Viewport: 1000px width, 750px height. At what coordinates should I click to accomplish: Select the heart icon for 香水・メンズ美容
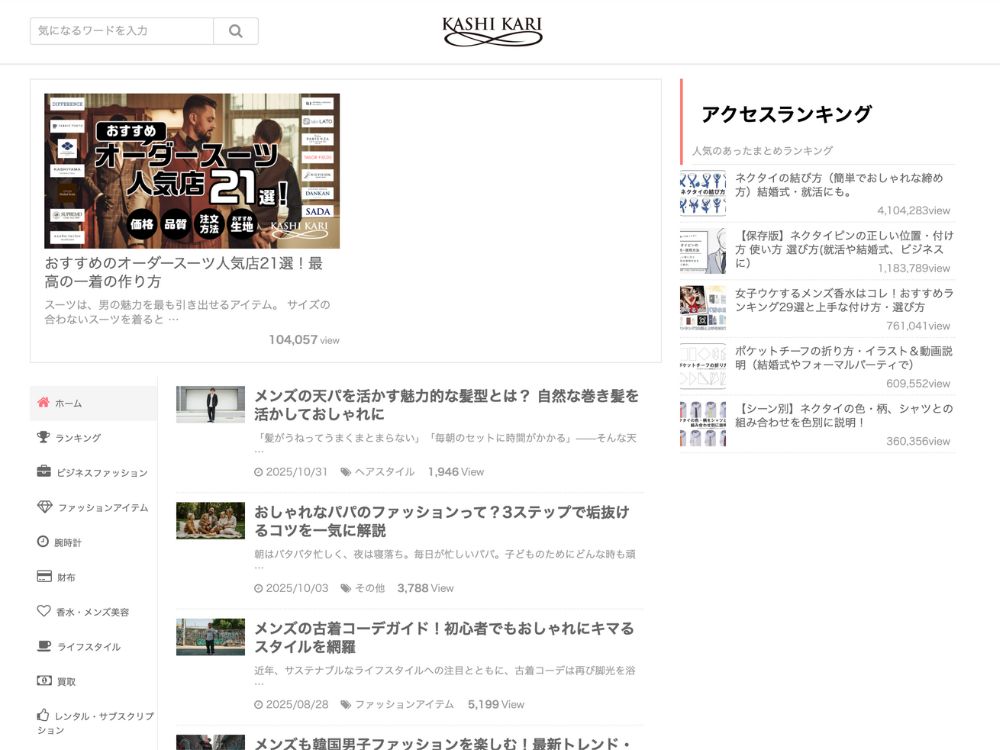[x=43, y=611]
